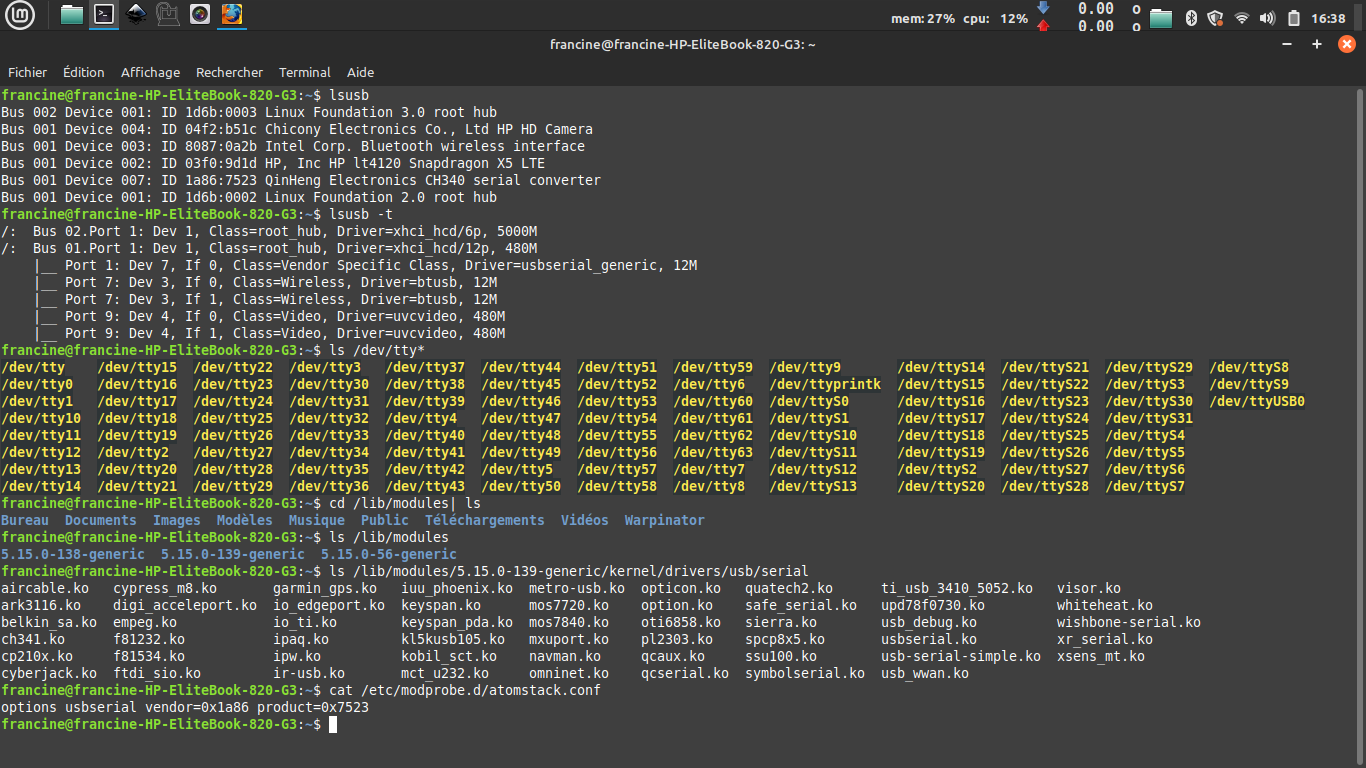Click the terminal launcher in the panel
The image size is (1366, 768).
click(x=104, y=15)
